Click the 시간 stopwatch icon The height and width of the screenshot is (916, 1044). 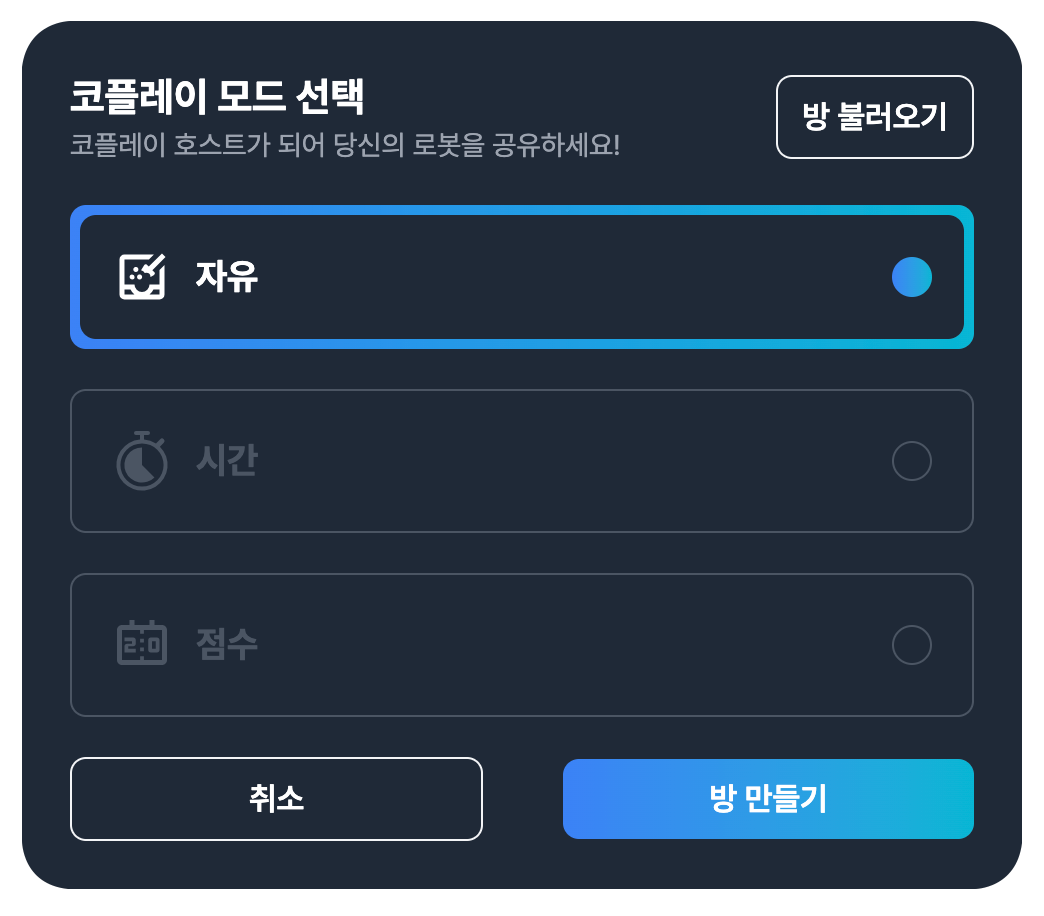pyautogui.click(x=142, y=460)
